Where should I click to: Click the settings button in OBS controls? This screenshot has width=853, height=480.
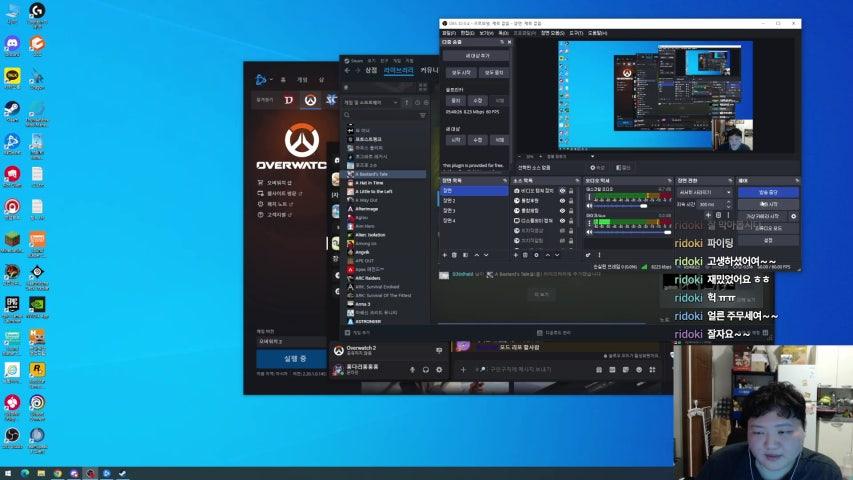coord(768,240)
